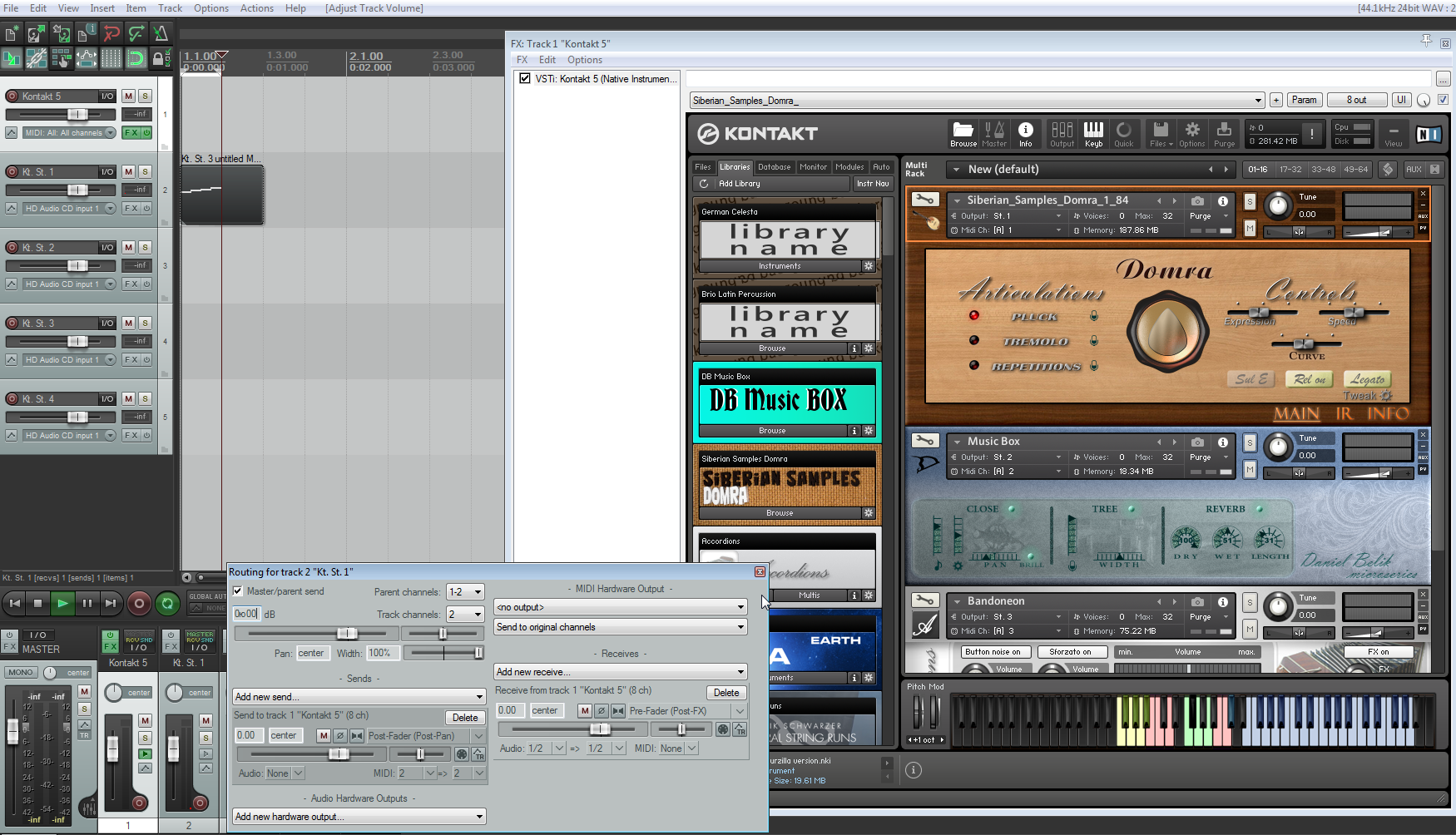Open the Track menu
Image resolution: width=1456 pixels, height=835 pixels.
click(x=170, y=8)
